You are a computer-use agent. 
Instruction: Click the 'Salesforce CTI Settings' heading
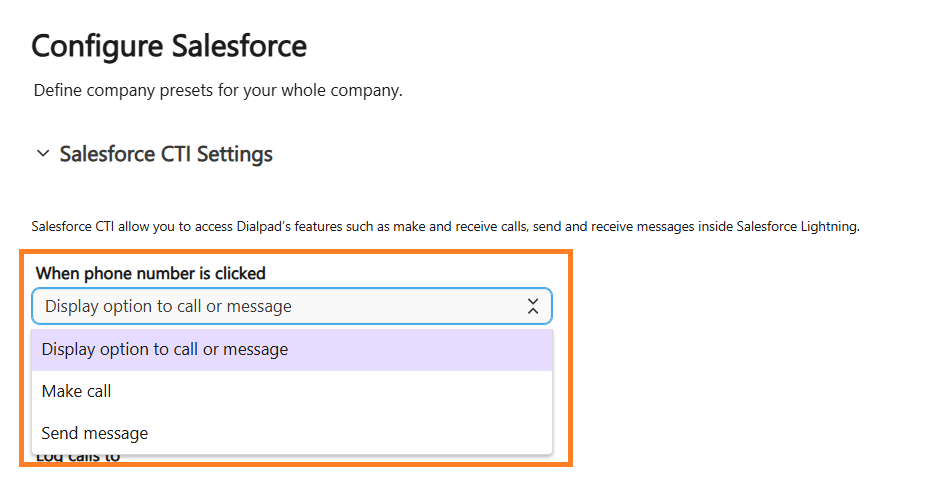[166, 154]
